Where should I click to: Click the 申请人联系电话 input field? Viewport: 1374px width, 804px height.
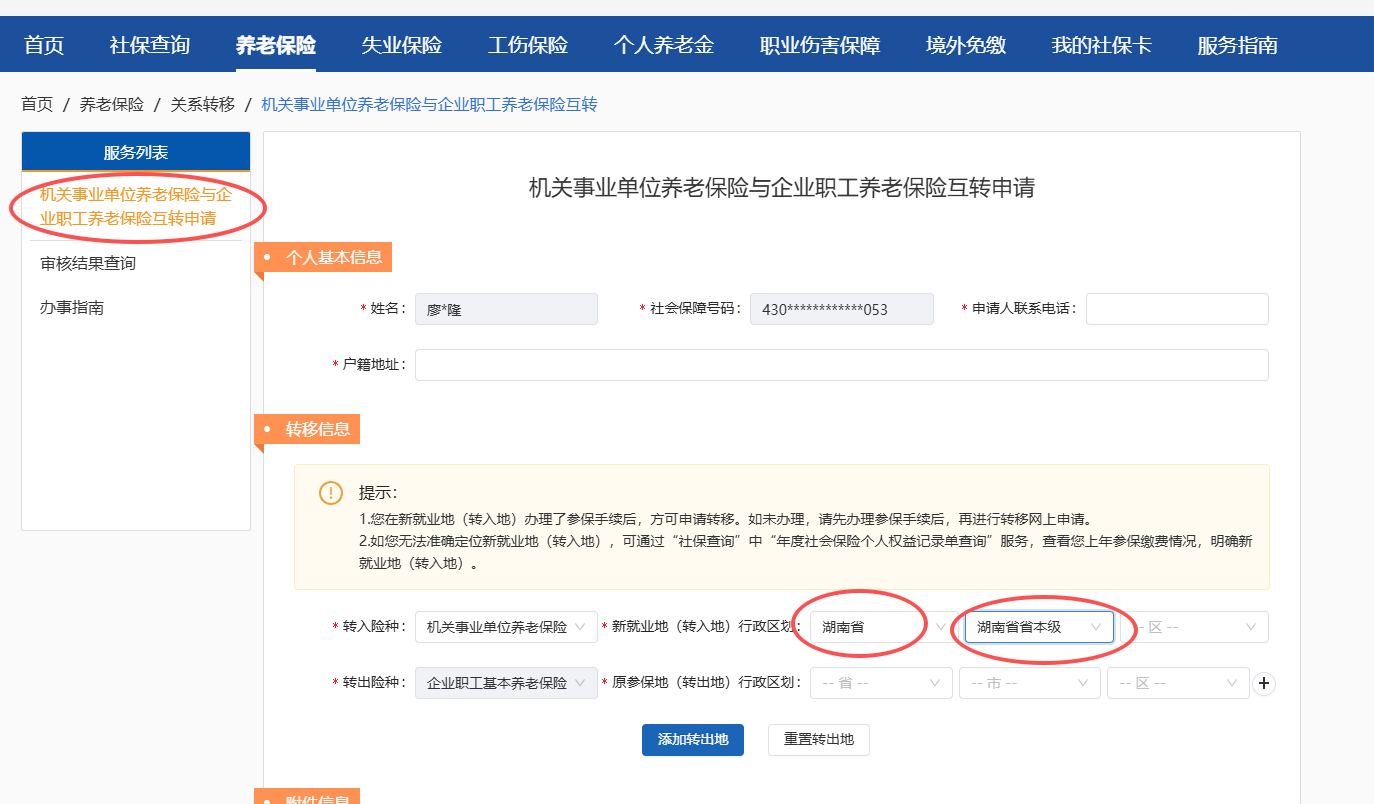tap(1176, 309)
